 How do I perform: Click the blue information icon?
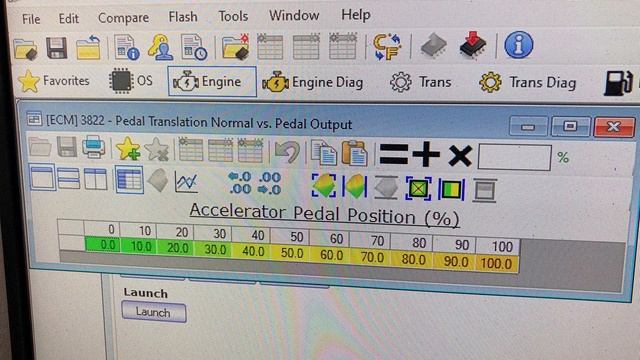coord(518,44)
